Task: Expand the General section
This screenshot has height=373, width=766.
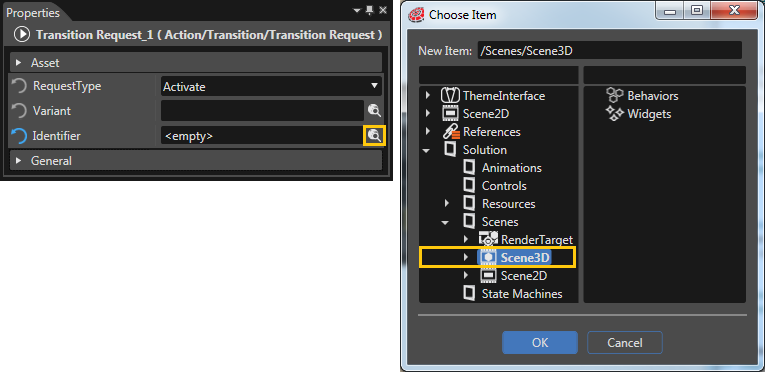Action: pos(19,161)
